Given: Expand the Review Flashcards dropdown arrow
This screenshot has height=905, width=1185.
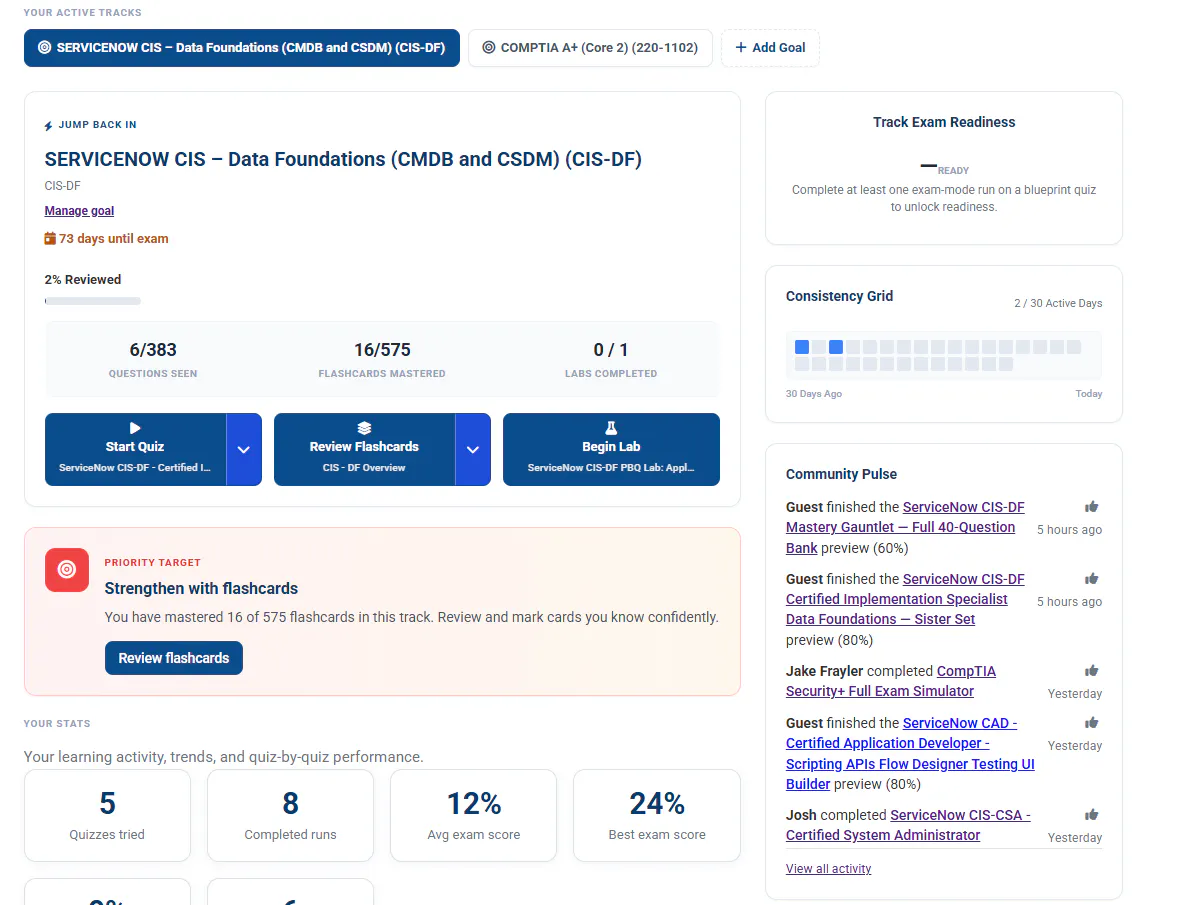Looking at the screenshot, I should coord(473,449).
